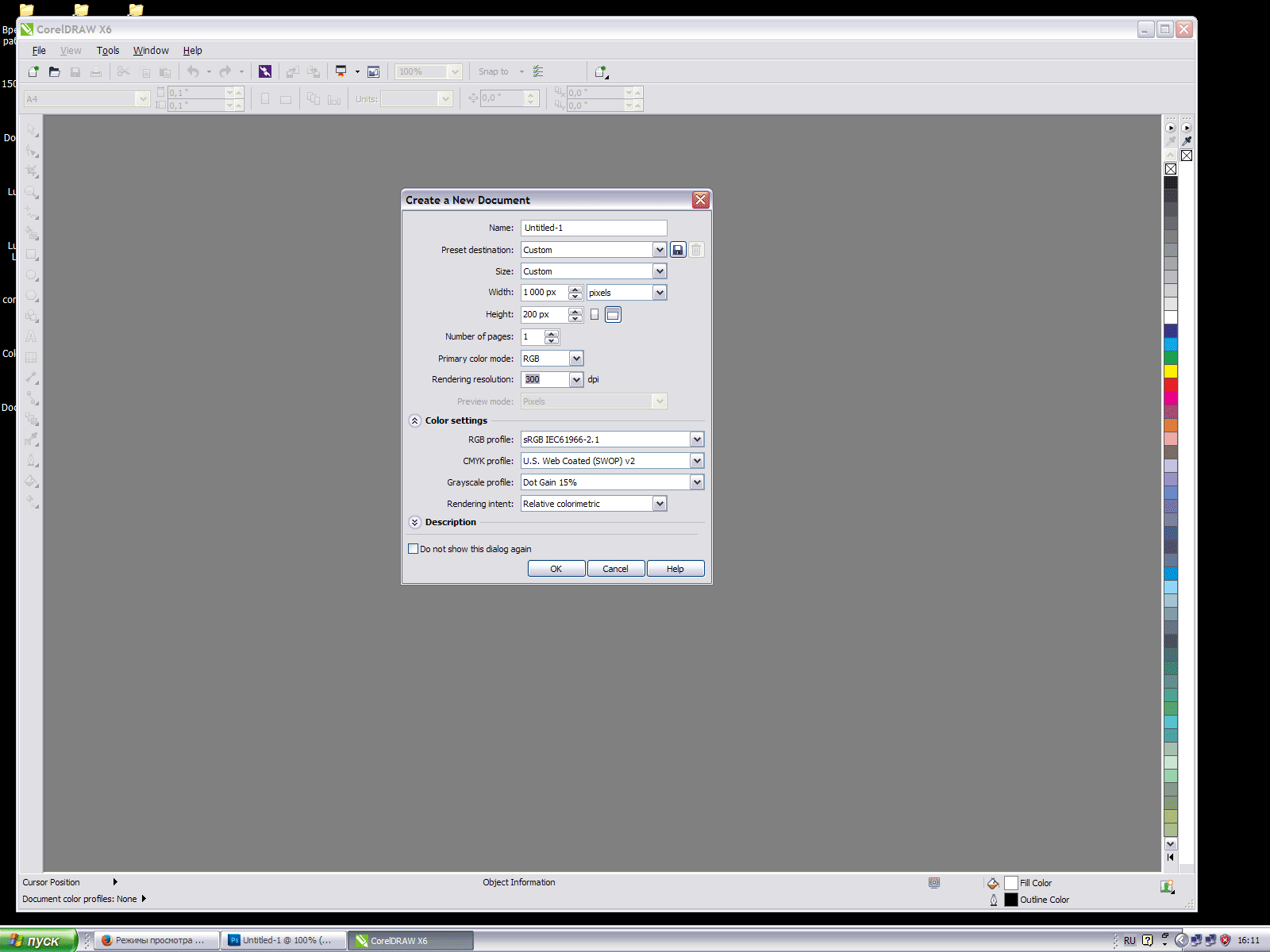The height and width of the screenshot is (952, 1270).
Task: Open the Size dropdown
Action: pyautogui.click(x=660, y=271)
